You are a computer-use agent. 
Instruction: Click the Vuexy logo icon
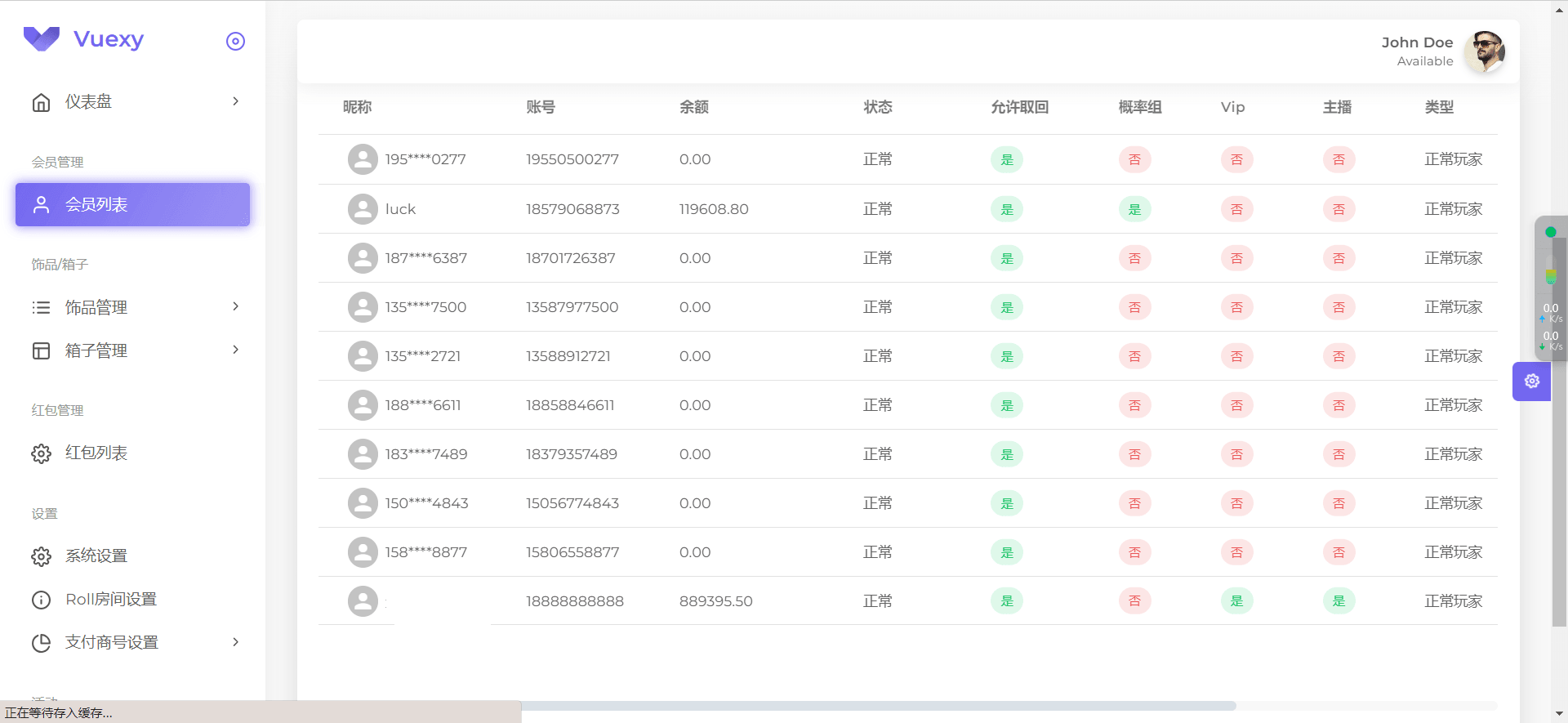click(42, 38)
